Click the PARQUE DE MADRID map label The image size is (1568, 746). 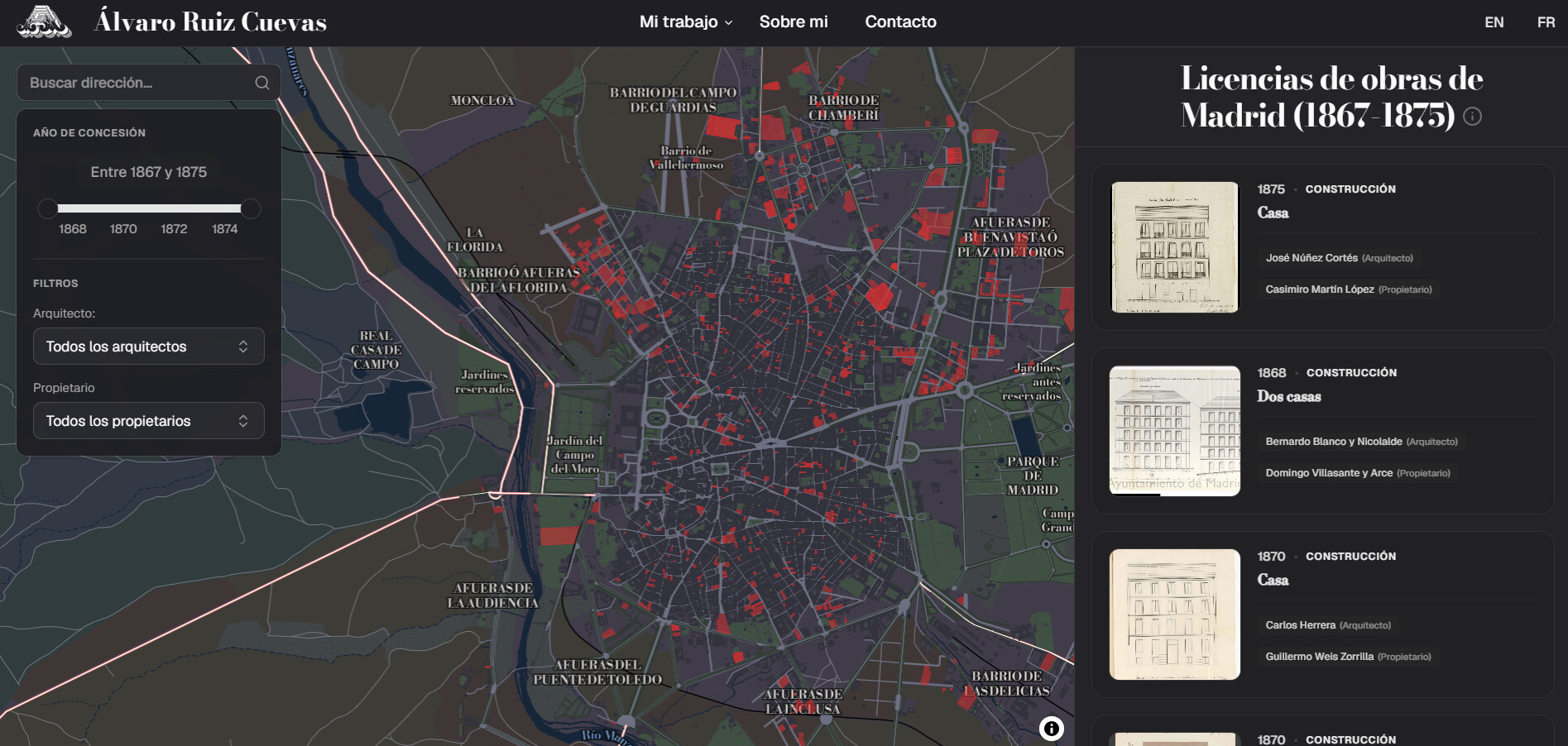click(1033, 476)
